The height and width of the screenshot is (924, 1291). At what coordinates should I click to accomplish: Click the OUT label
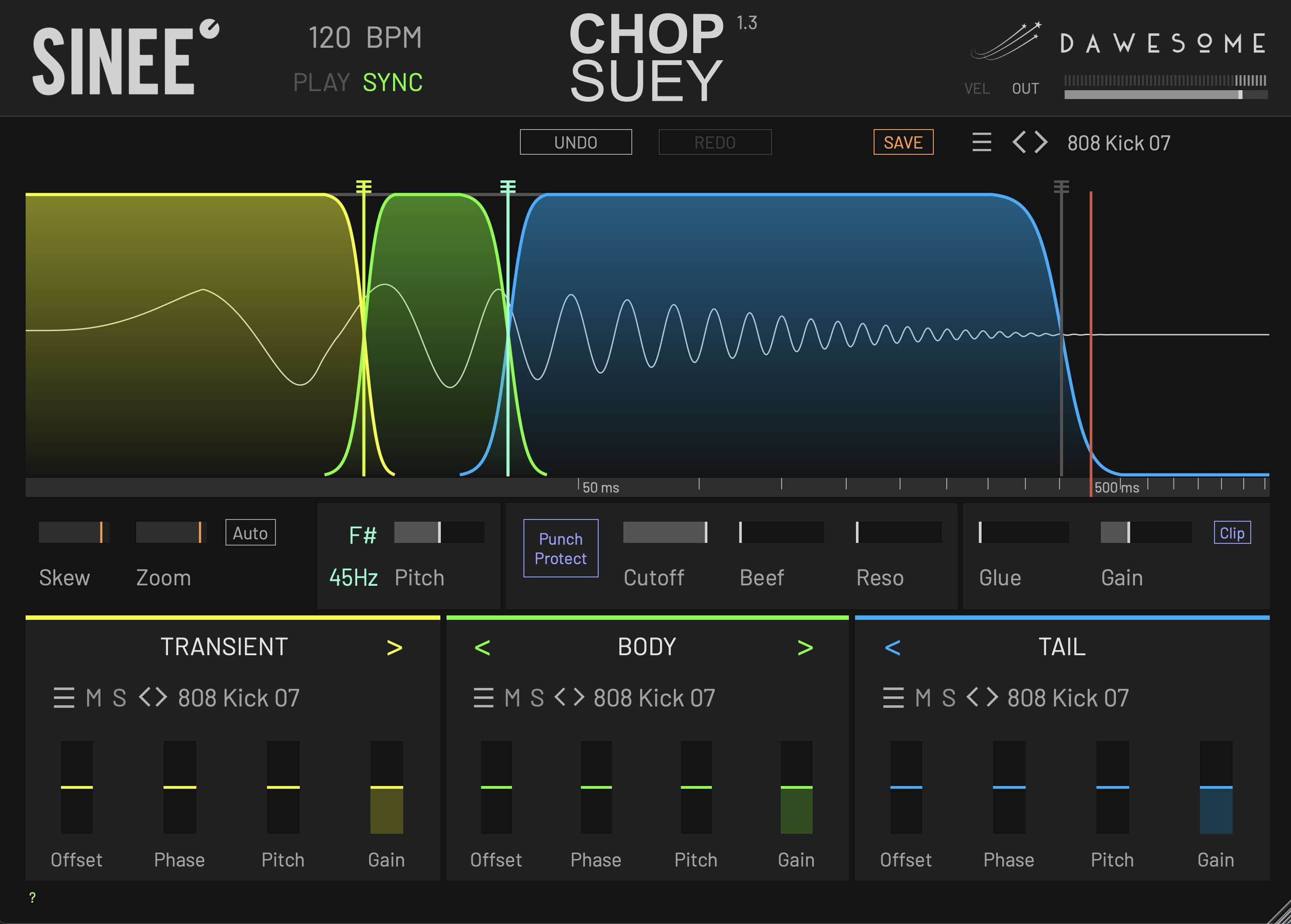[1025, 89]
